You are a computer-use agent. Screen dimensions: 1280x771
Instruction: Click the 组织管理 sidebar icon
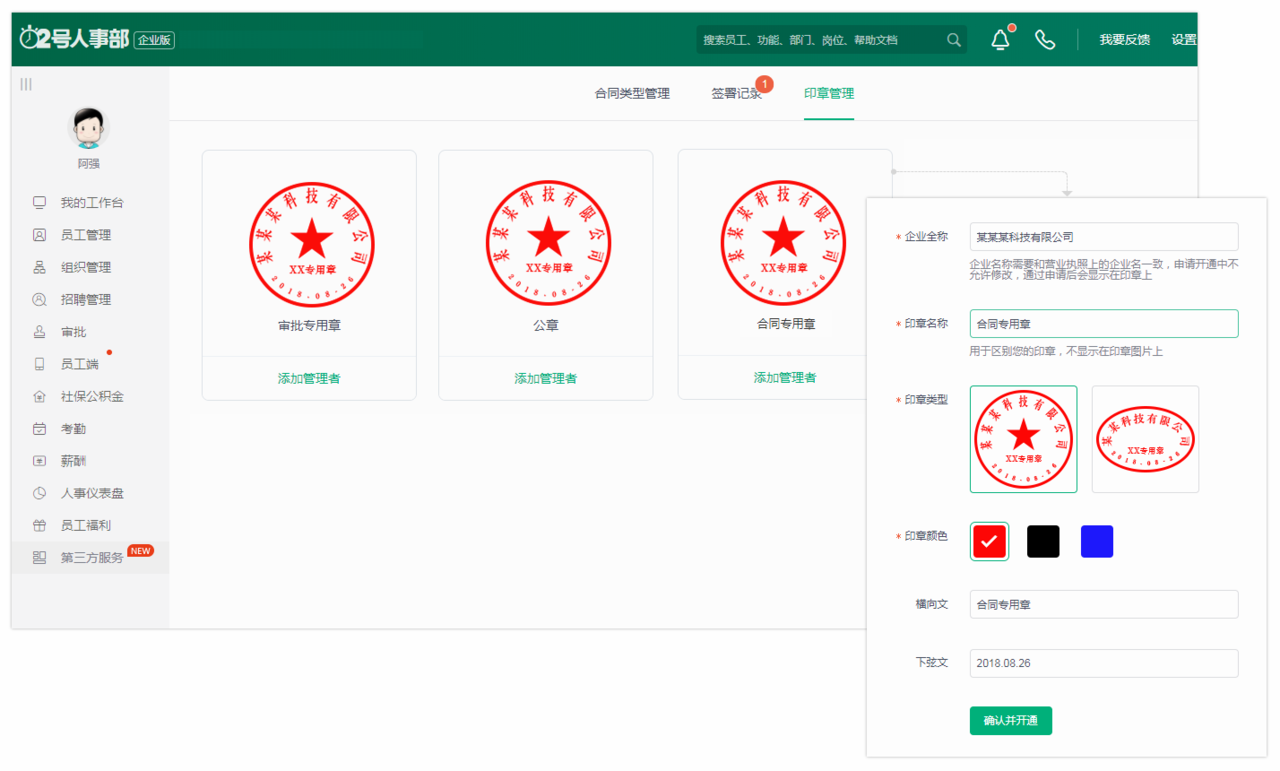pos(40,267)
